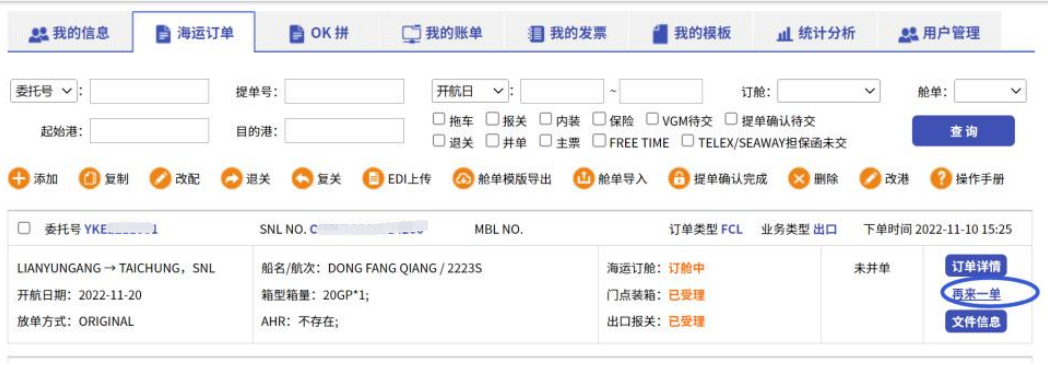Open the 委托号 YKE order number link

(x=121, y=229)
